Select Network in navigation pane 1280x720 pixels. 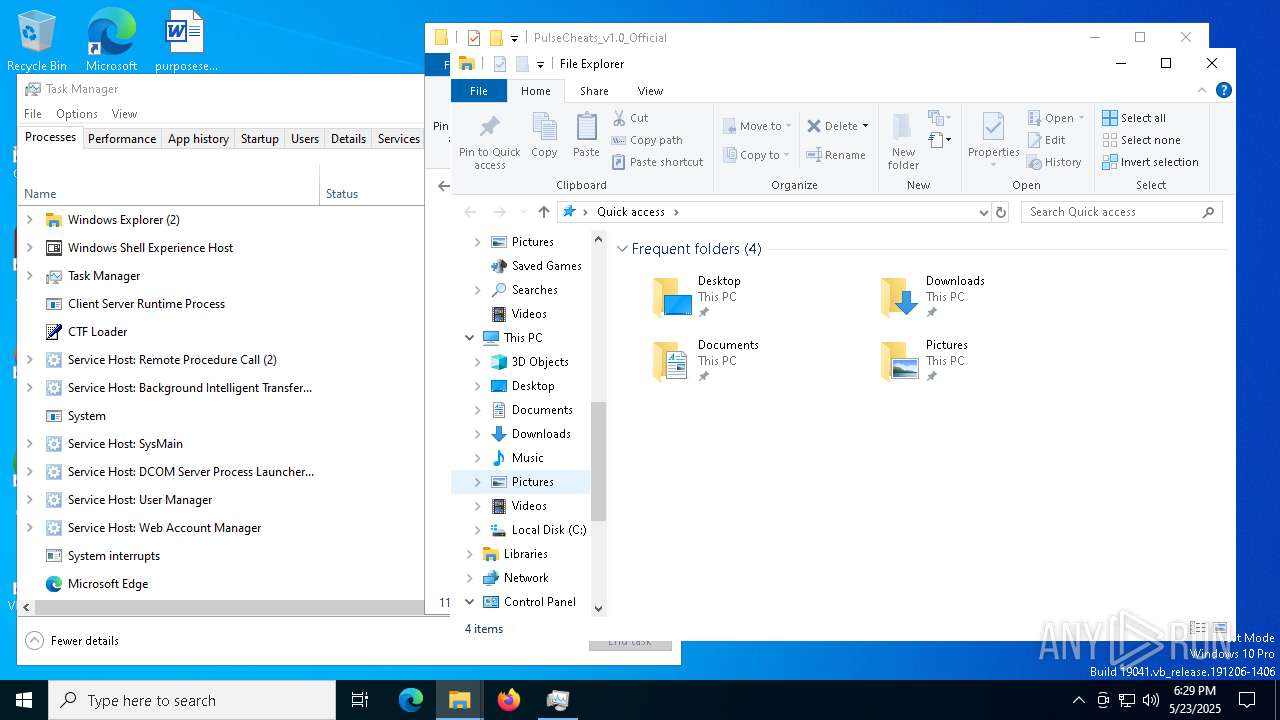coord(526,578)
